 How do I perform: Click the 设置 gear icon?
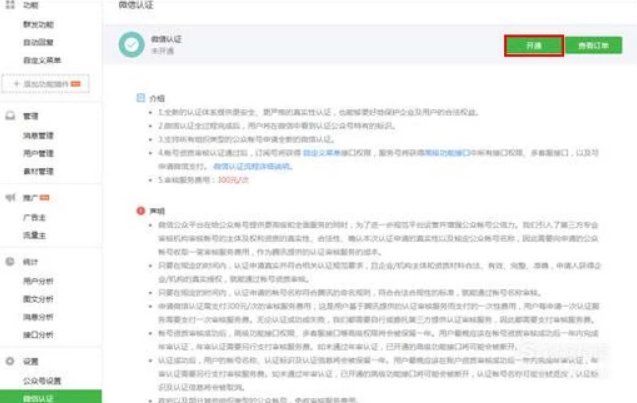click(x=10, y=361)
